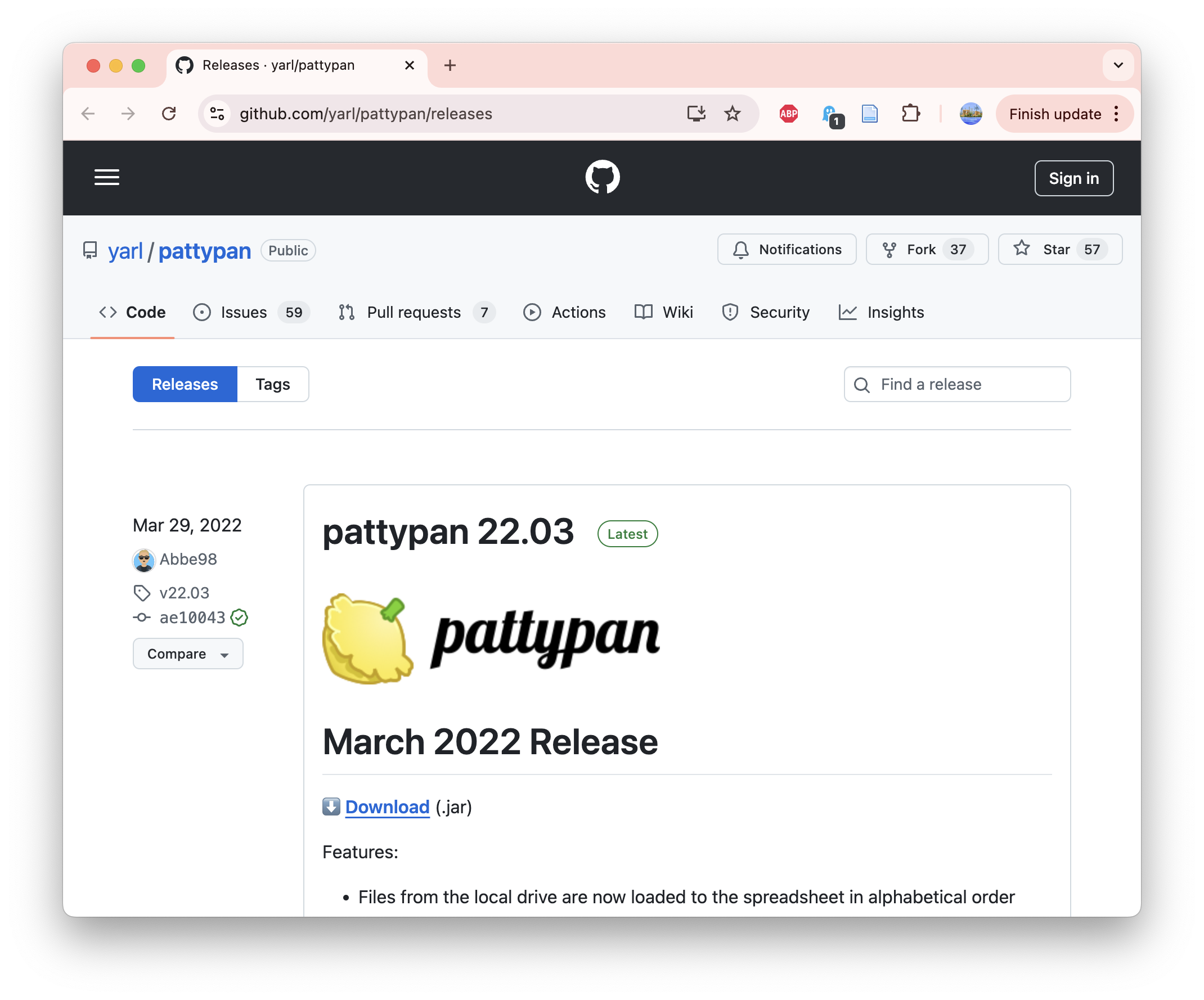Click the Pull requests count badge 7
The height and width of the screenshot is (1000, 1204).
484,312
